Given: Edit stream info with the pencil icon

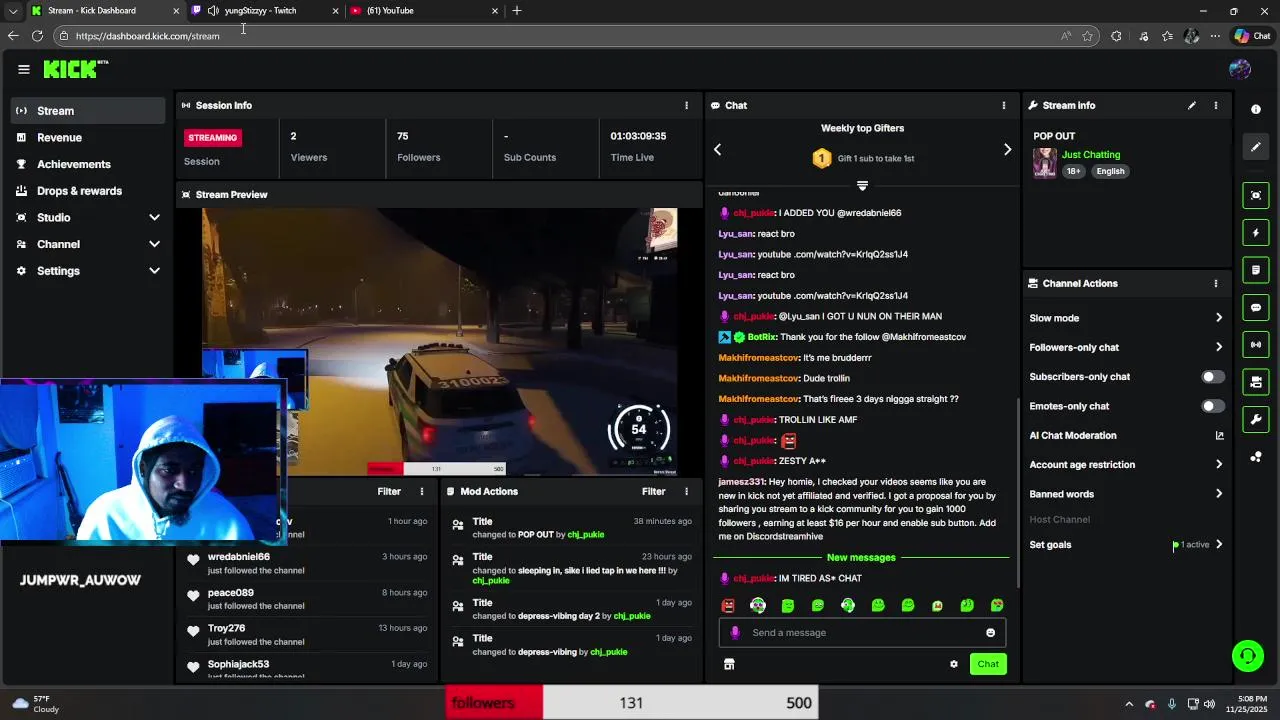Looking at the screenshot, I should [1192, 105].
